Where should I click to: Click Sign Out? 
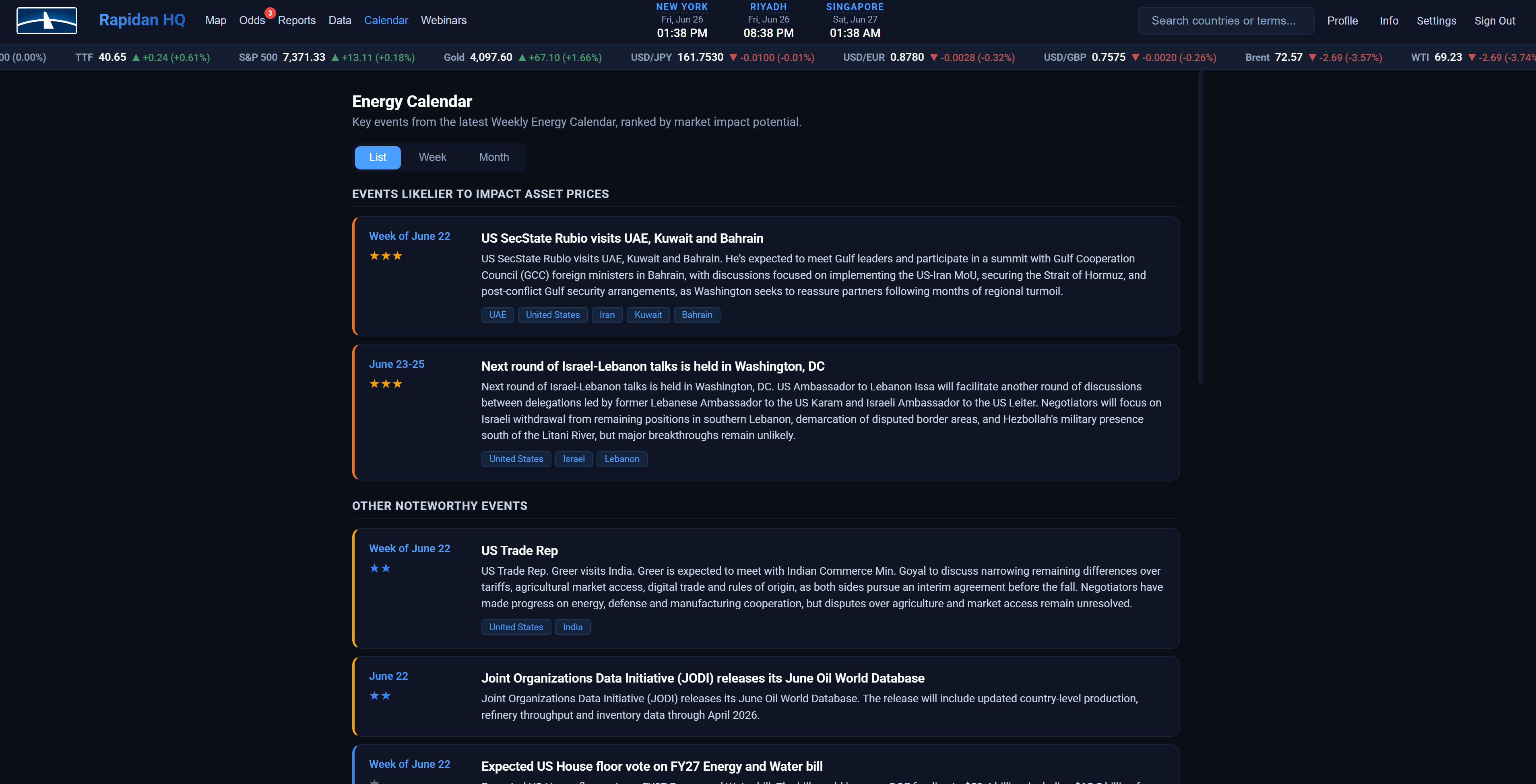[x=1495, y=21]
